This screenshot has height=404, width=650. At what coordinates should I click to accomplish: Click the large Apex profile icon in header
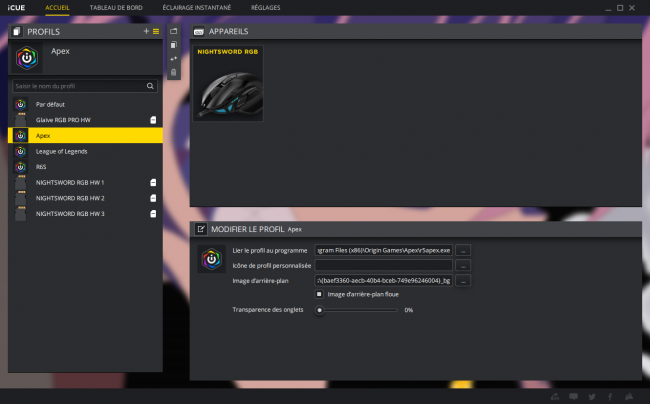[x=27, y=58]
